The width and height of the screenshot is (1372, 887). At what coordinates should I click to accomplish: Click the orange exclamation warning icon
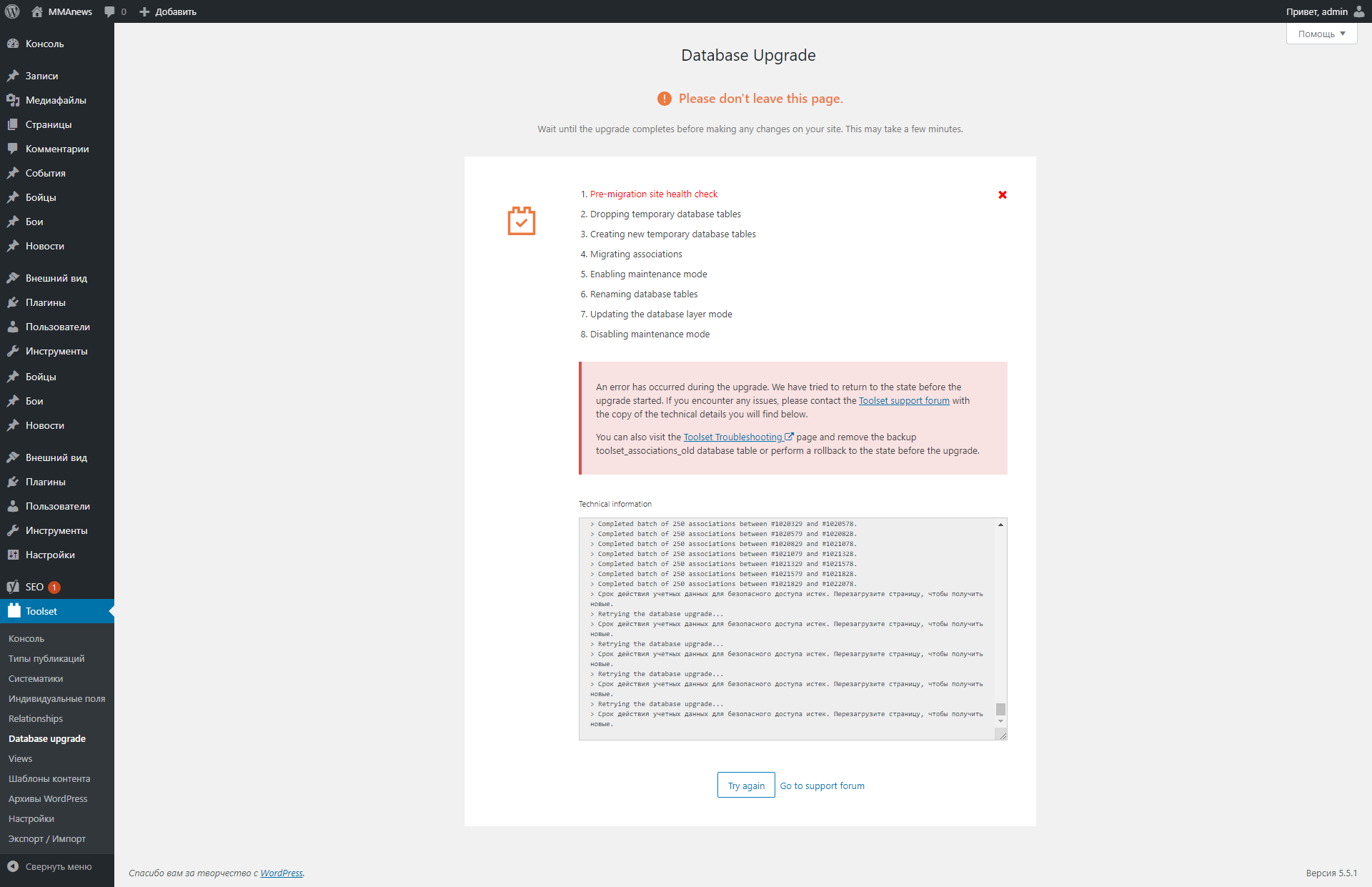[x=665, y=99]
